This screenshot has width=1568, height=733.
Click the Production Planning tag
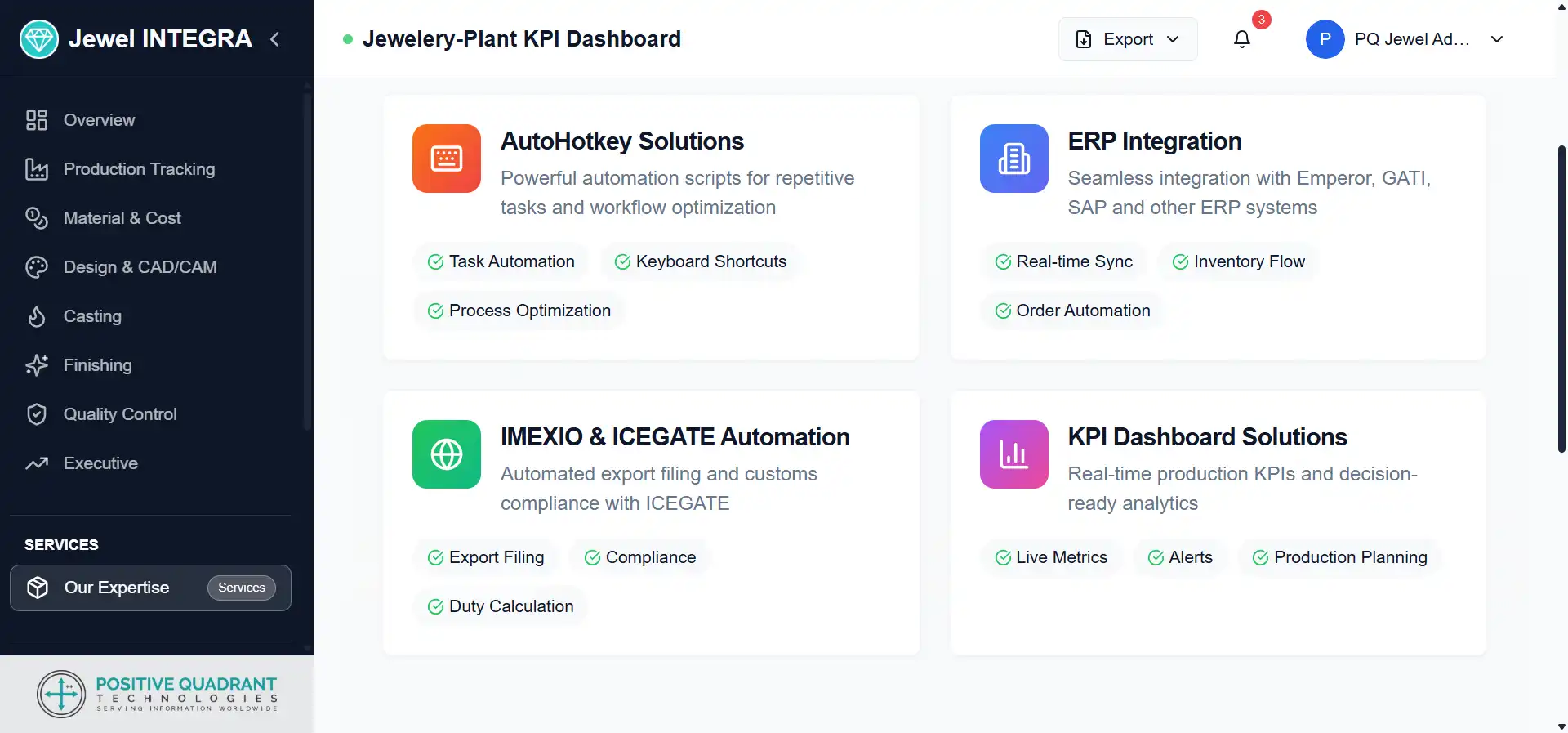click(x=1339, y=557)
